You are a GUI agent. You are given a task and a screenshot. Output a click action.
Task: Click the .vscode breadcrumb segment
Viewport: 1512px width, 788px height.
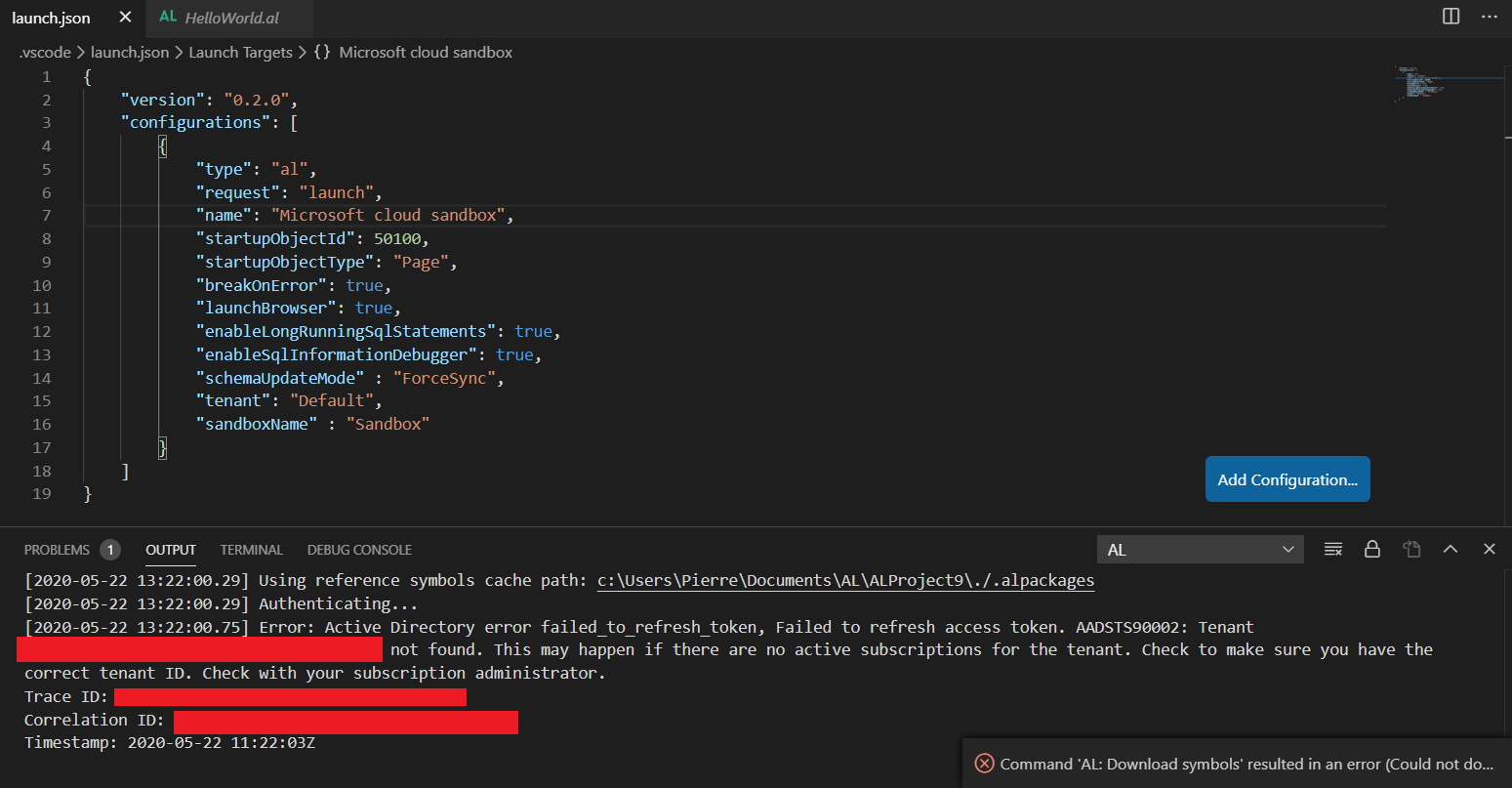[x=45, y=53]
